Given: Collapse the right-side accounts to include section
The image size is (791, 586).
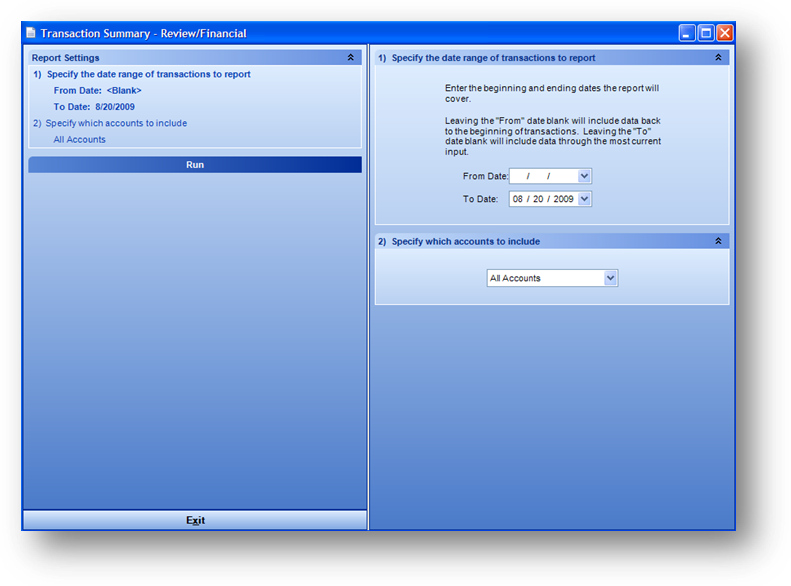Looking at the screenshot, I should click(718, 241).
